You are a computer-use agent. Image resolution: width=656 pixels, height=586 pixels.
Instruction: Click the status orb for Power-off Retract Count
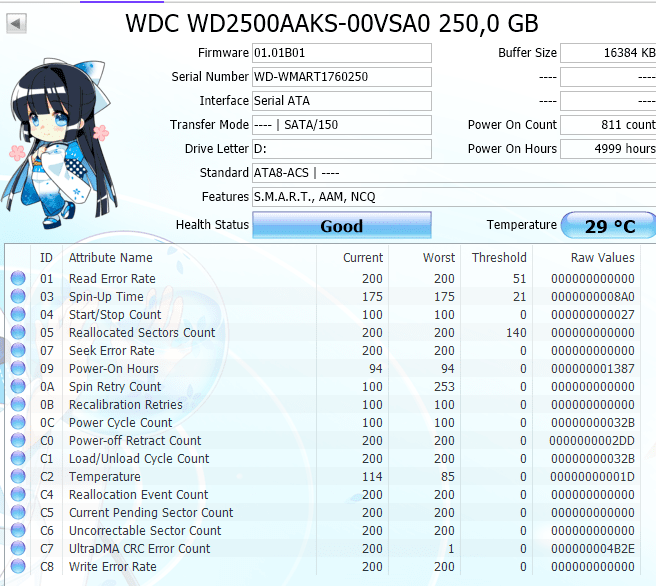18,440
